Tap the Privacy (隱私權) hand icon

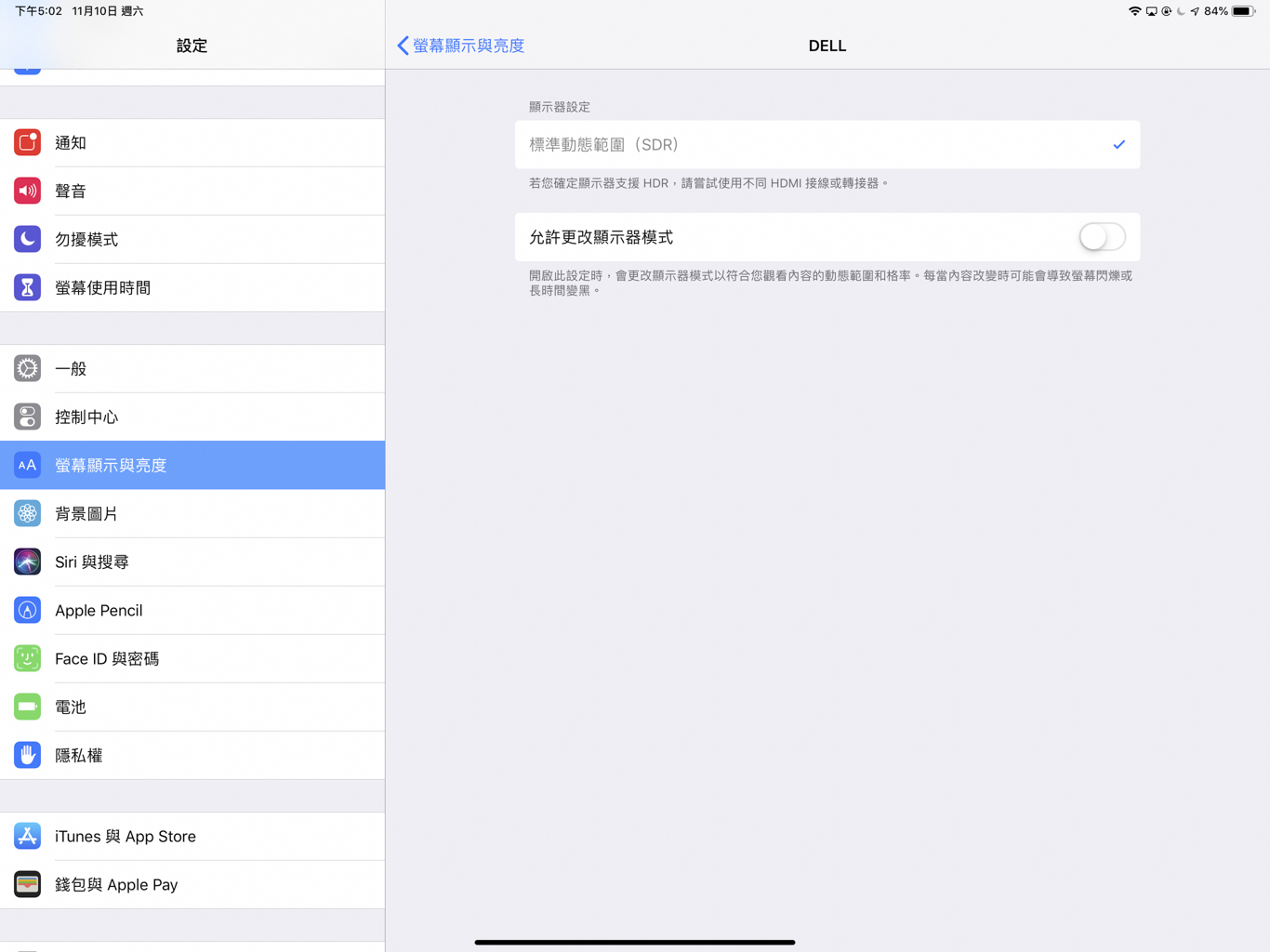click(27, 755)
